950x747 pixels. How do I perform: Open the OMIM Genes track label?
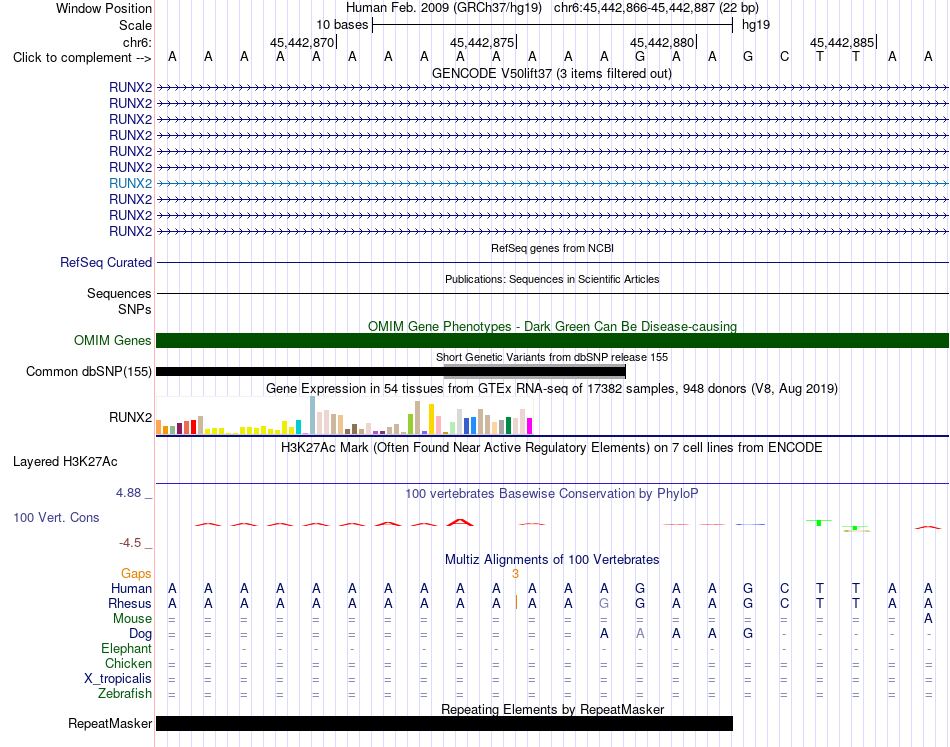click(x=112, y=340)
